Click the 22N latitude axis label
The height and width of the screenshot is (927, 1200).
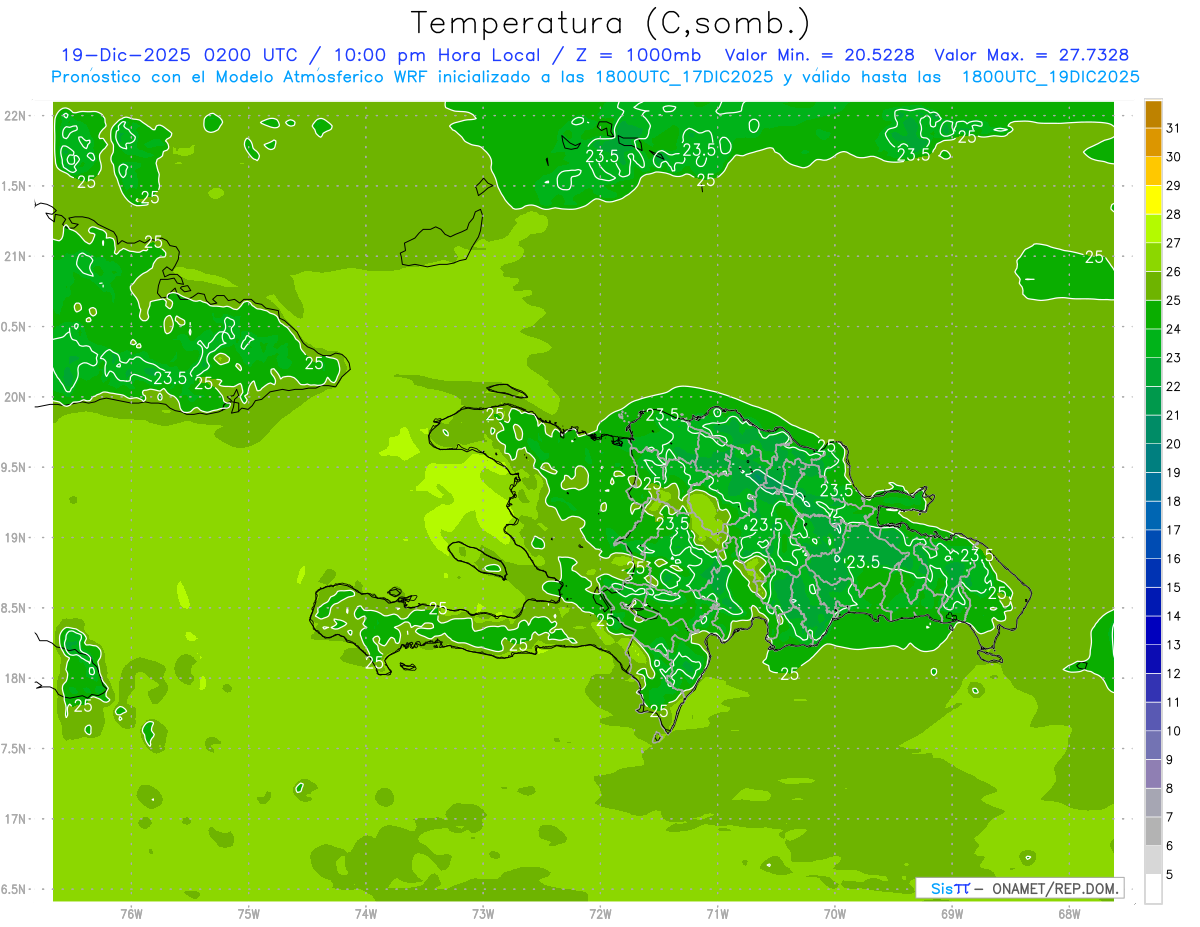pos(15,116)
